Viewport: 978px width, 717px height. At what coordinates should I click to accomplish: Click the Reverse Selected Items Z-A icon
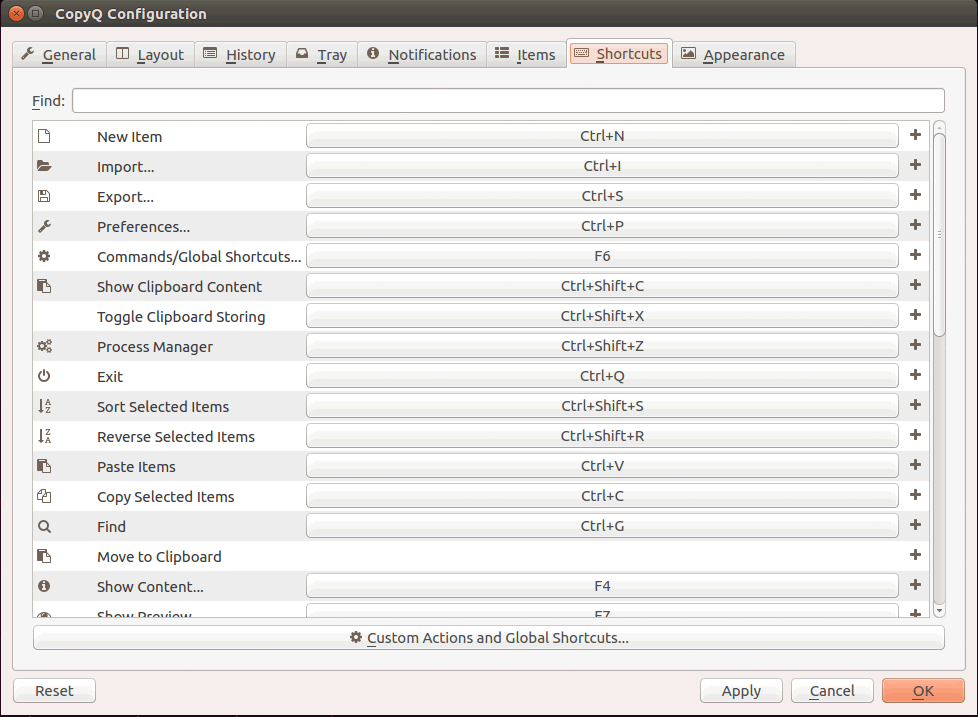pyautogui.click(x=44, y=436)
